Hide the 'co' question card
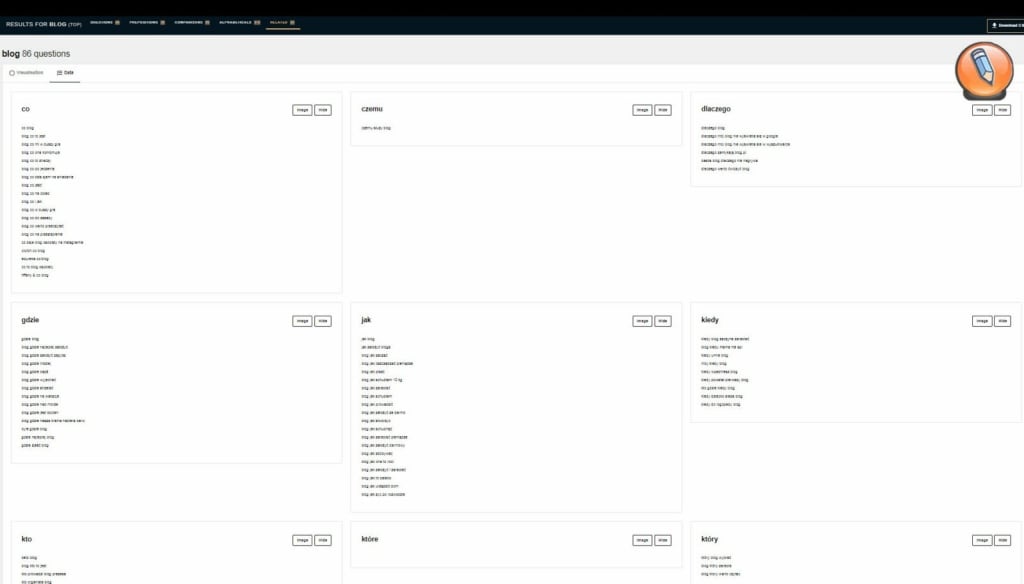 click(x=321, y=110)
